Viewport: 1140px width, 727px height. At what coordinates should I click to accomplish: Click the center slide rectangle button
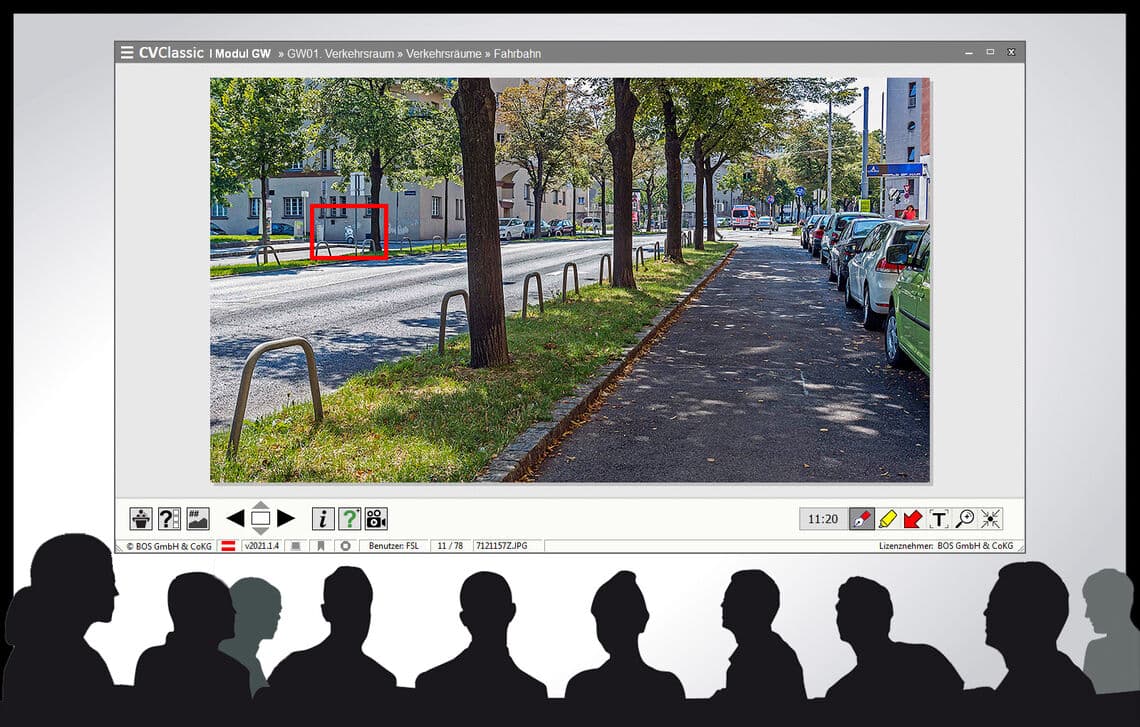coord(260,518)
